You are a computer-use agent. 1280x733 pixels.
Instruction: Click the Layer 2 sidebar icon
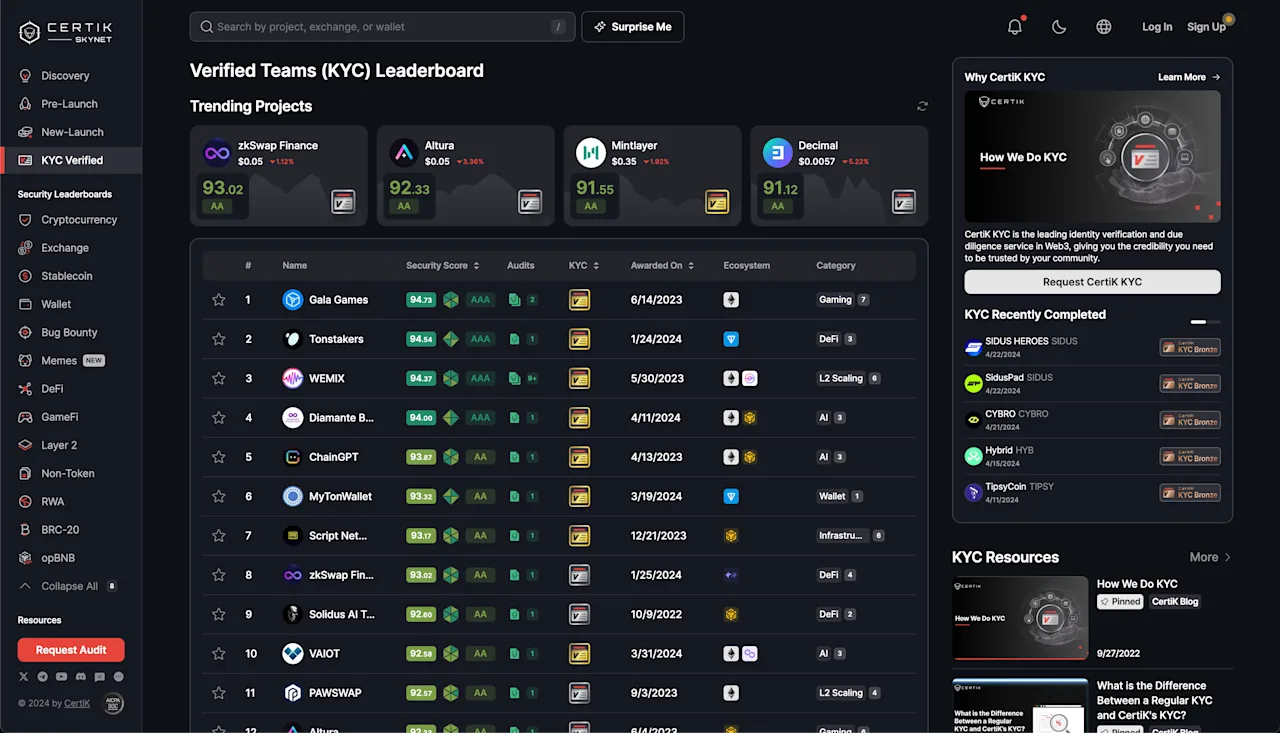[x=25, y=445]
